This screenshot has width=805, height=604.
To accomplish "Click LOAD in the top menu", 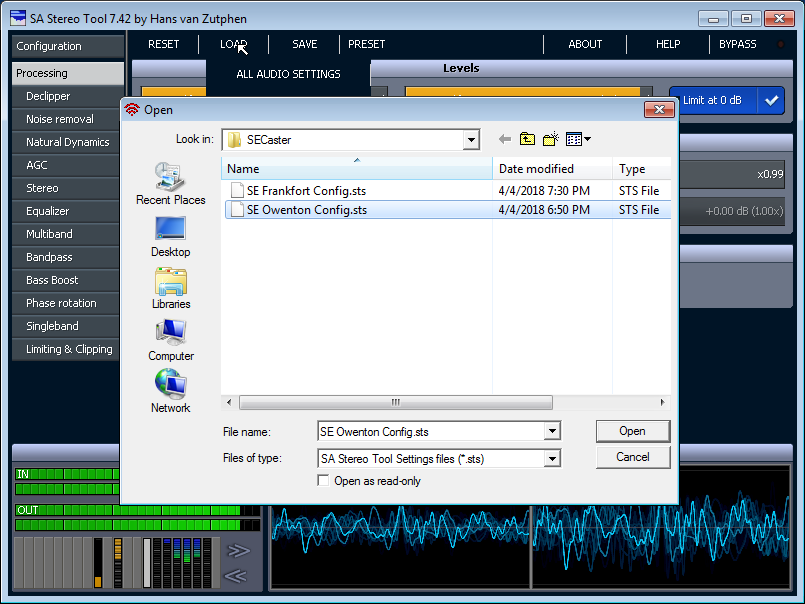I will pos(234,44).
